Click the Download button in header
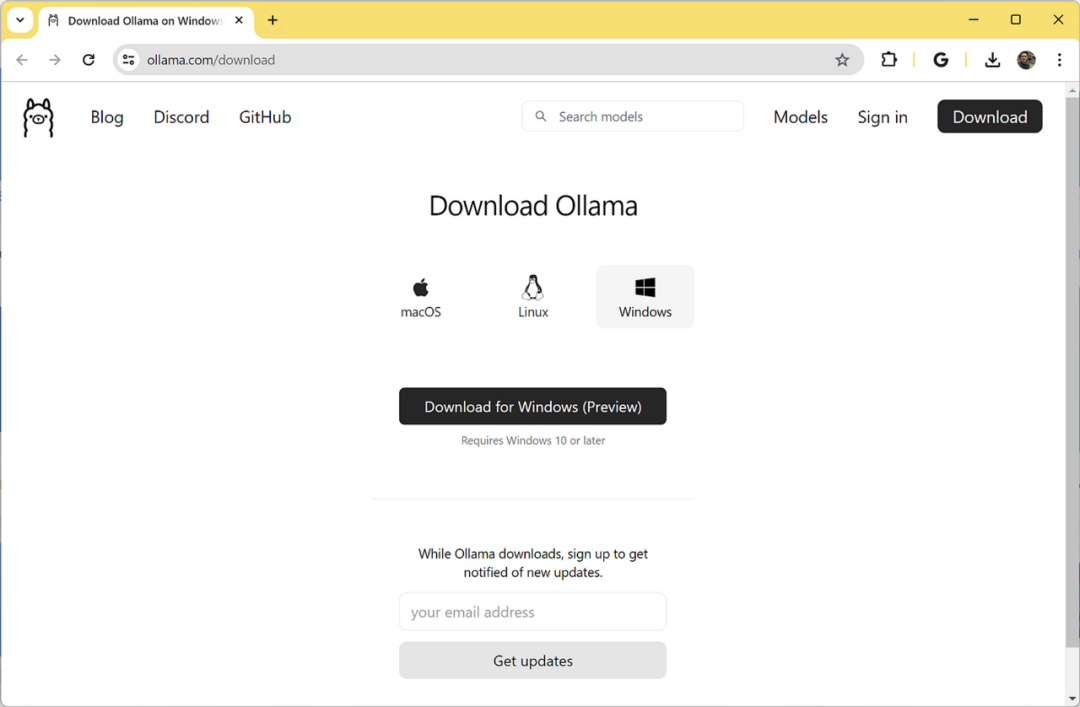This screenshot has height=707, width=1080. [990, 116]
